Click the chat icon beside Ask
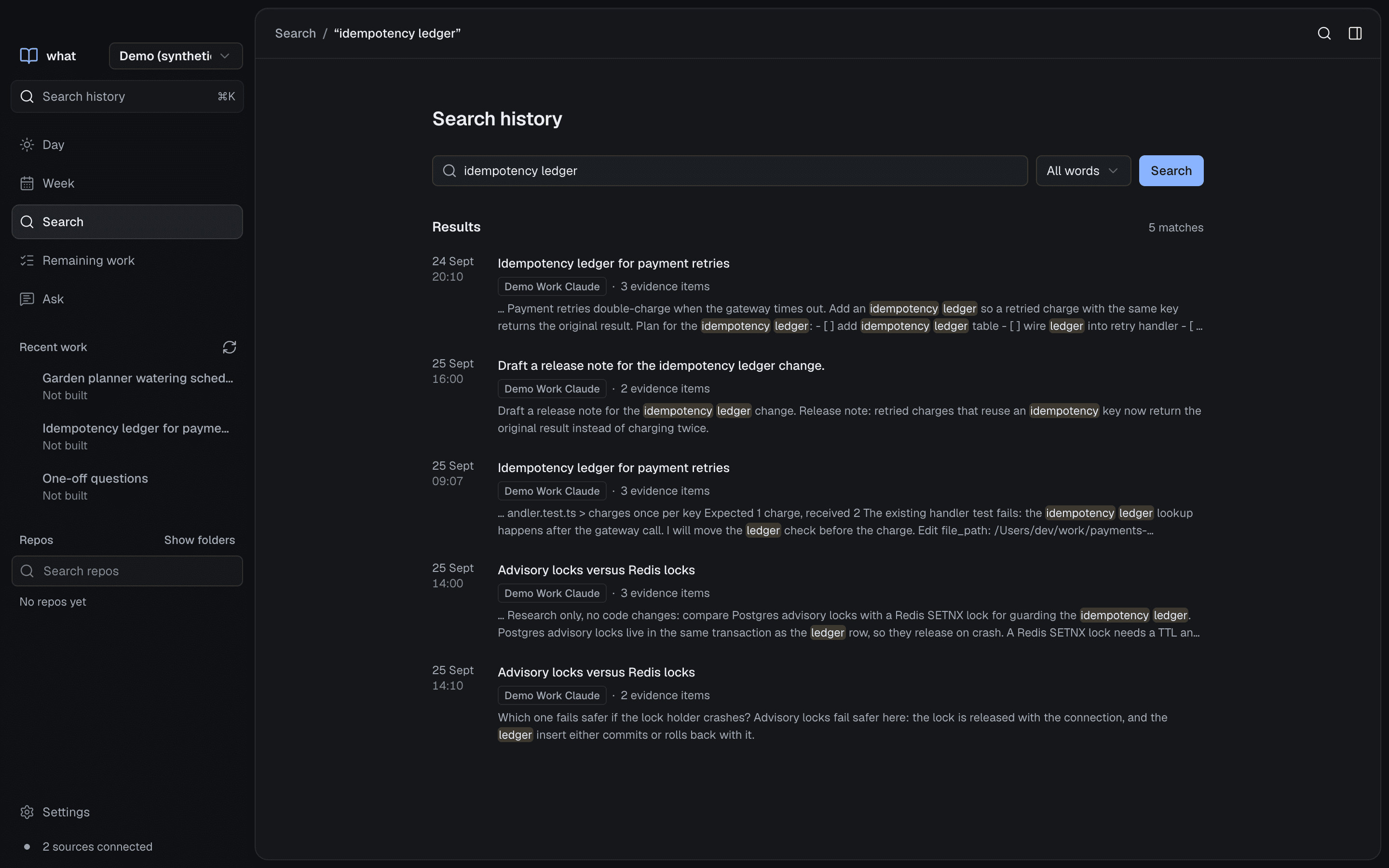Screen dimensions: 1389x868 tap(27, 299)
